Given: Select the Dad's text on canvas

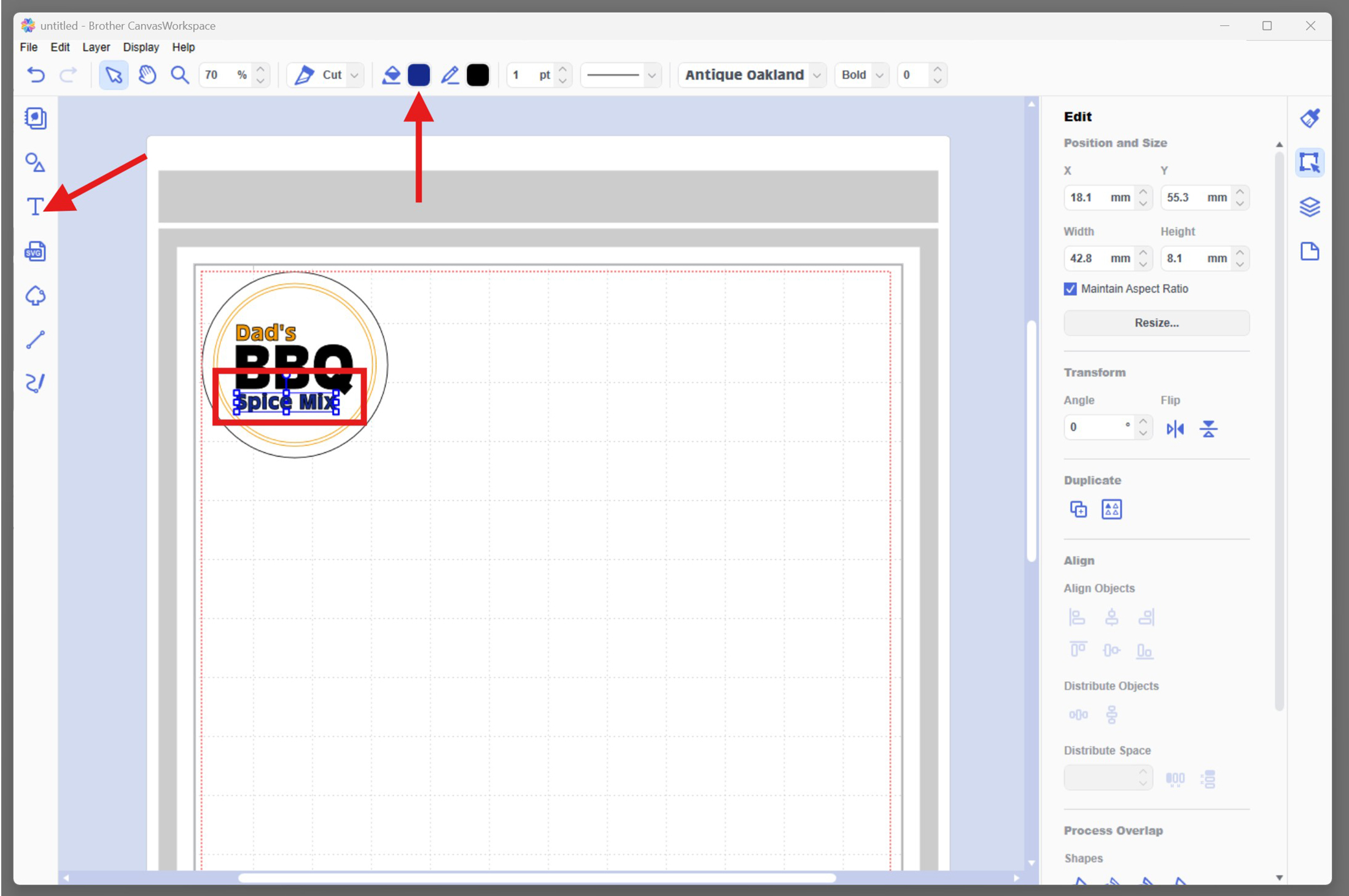Looking at the screenshot, I should (265, 333).
